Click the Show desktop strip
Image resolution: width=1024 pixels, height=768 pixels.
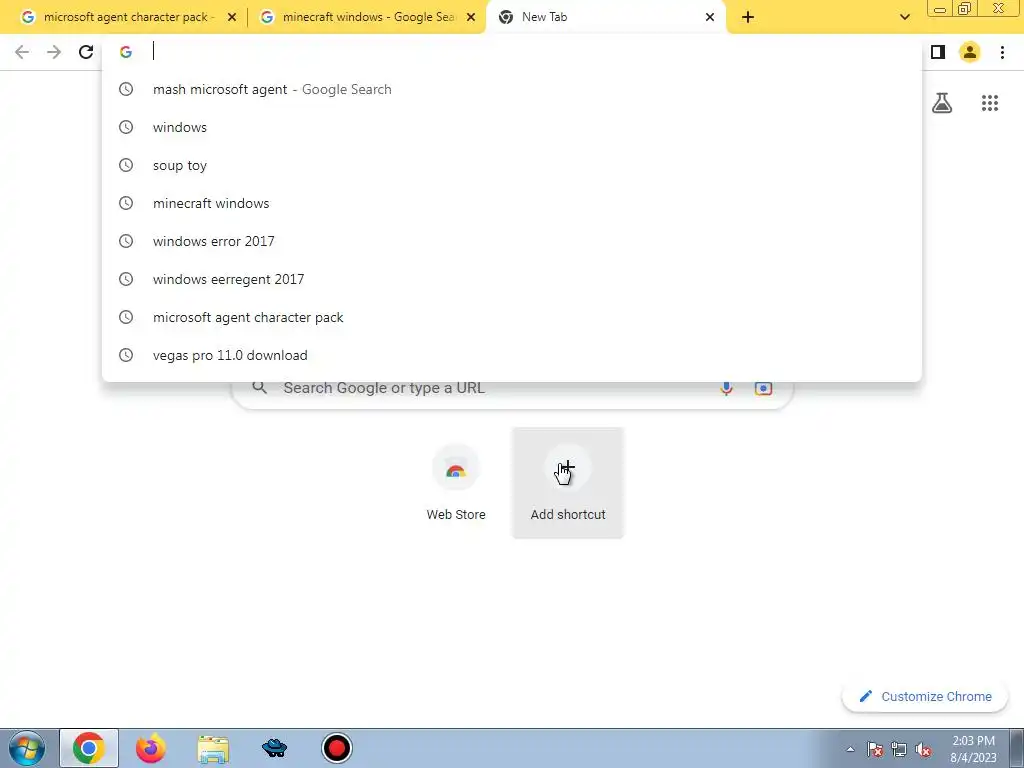click(x=1017, y=748)
